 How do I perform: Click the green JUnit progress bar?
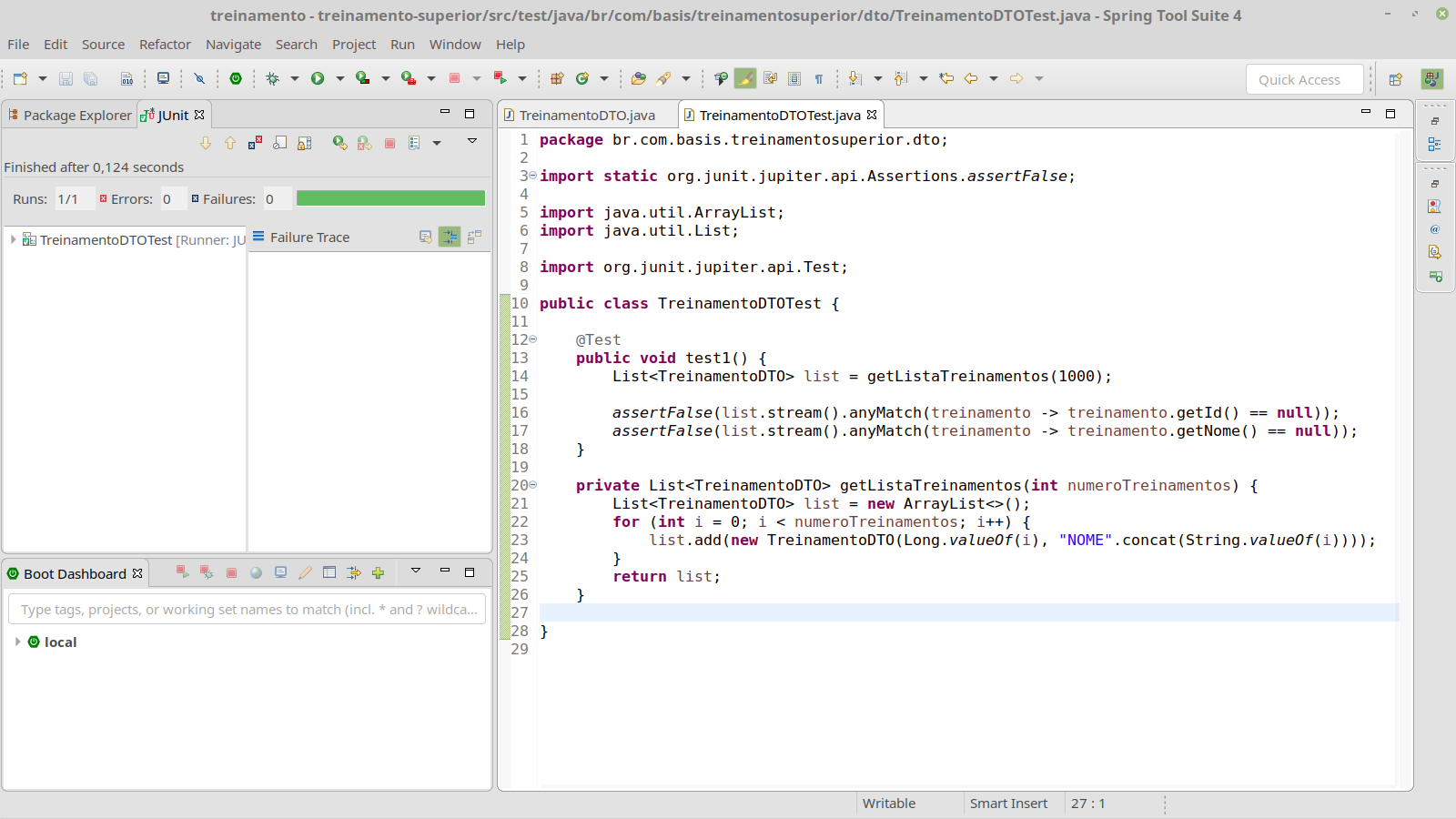(x=390, y=198)
